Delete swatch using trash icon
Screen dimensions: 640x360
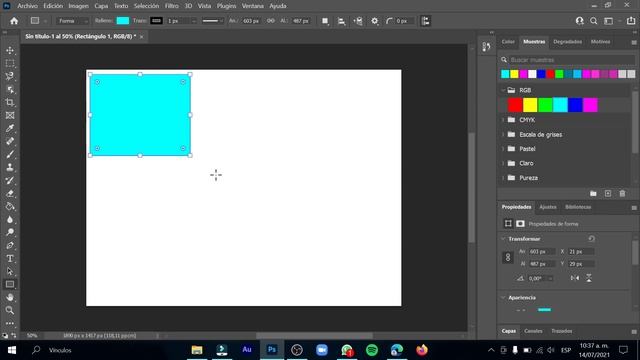[x=622, y=193]
